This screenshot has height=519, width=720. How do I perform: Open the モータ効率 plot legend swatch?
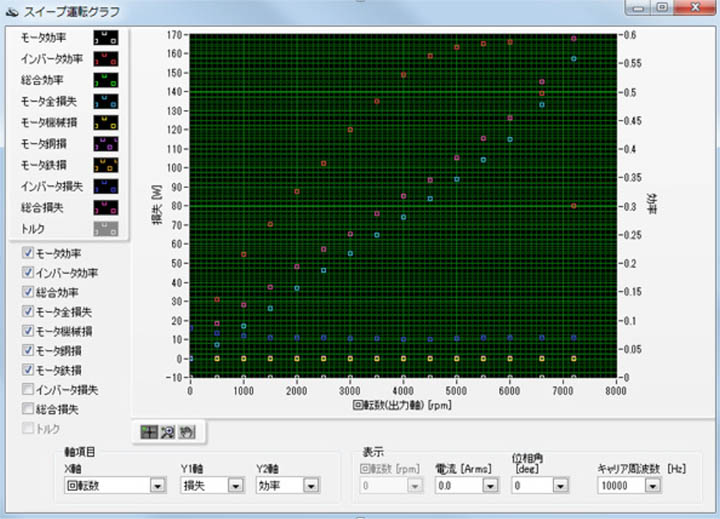(106, 38)
